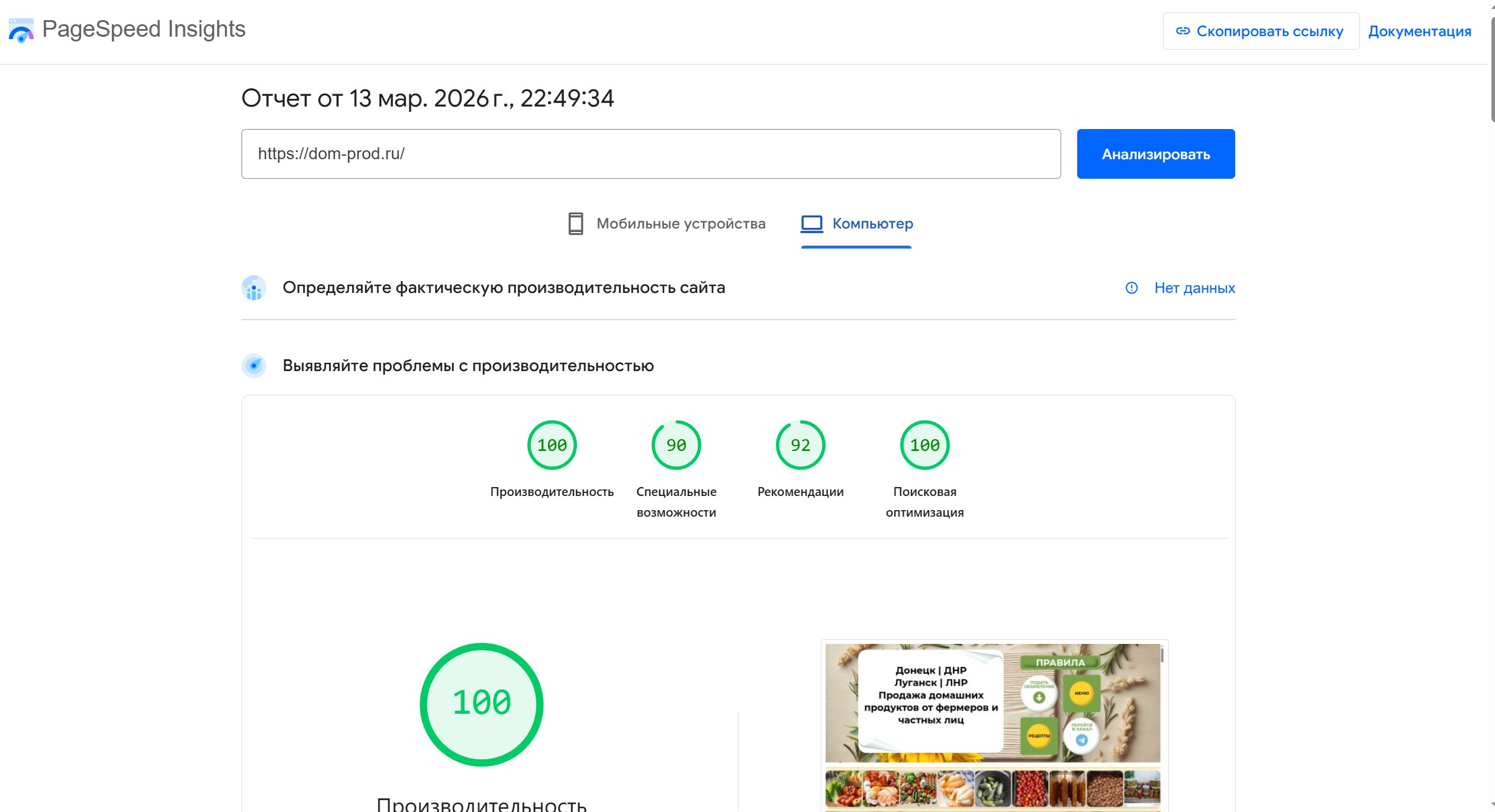
Task: Click the report date heading text
Action: coord(428,98)
